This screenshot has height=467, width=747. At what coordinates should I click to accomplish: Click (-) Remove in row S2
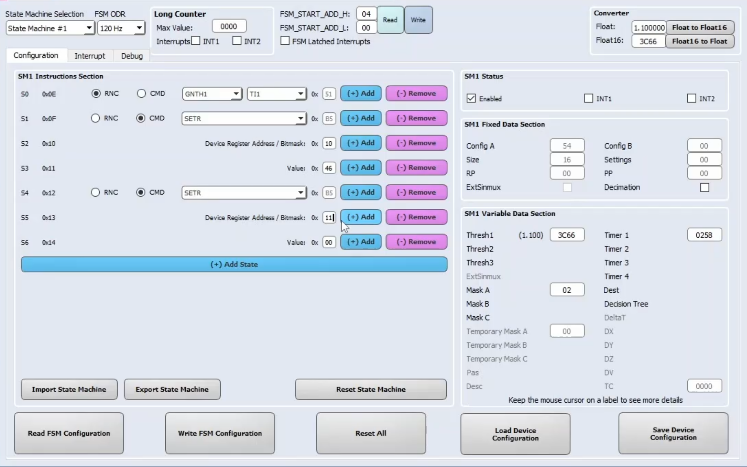pyautogui.click(x=416, y=143)
